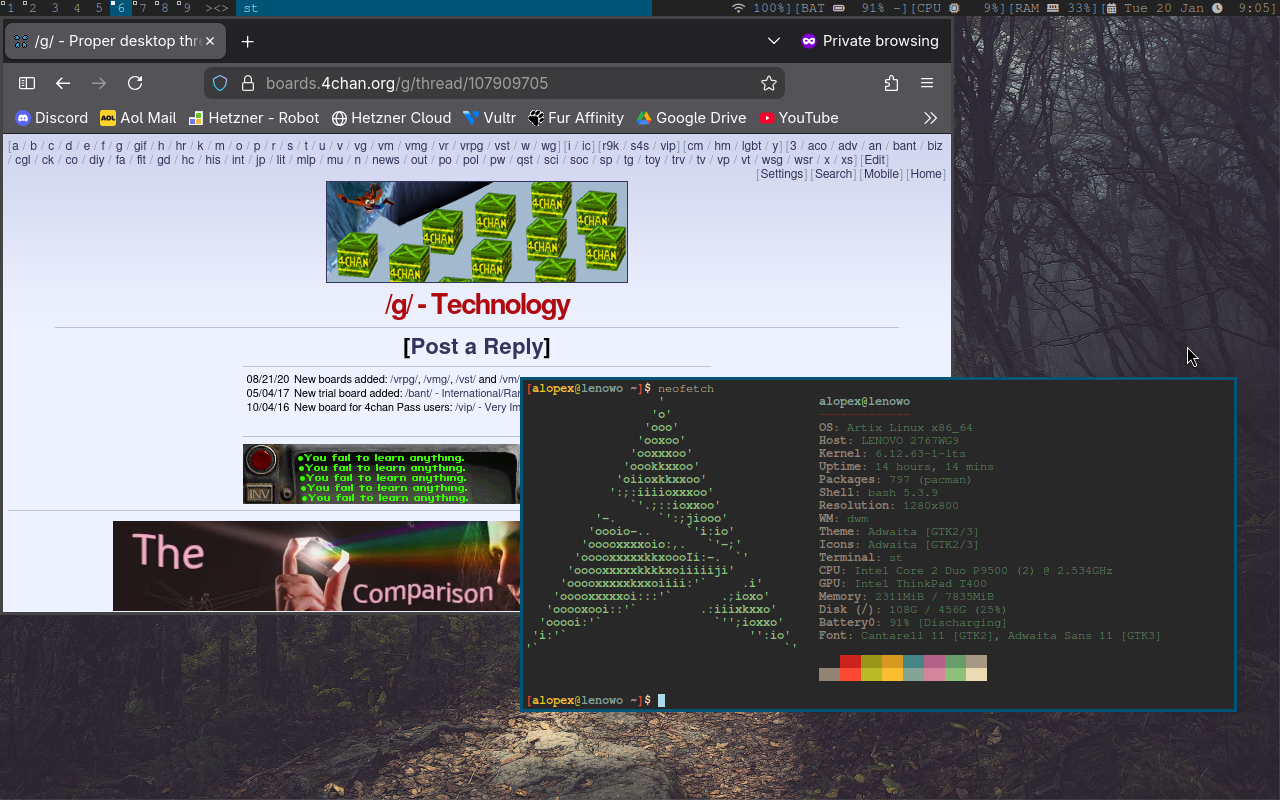1280x800 pixels.
Task: Open the Google Drive bookmark
Action: click(x=690, y=118)
